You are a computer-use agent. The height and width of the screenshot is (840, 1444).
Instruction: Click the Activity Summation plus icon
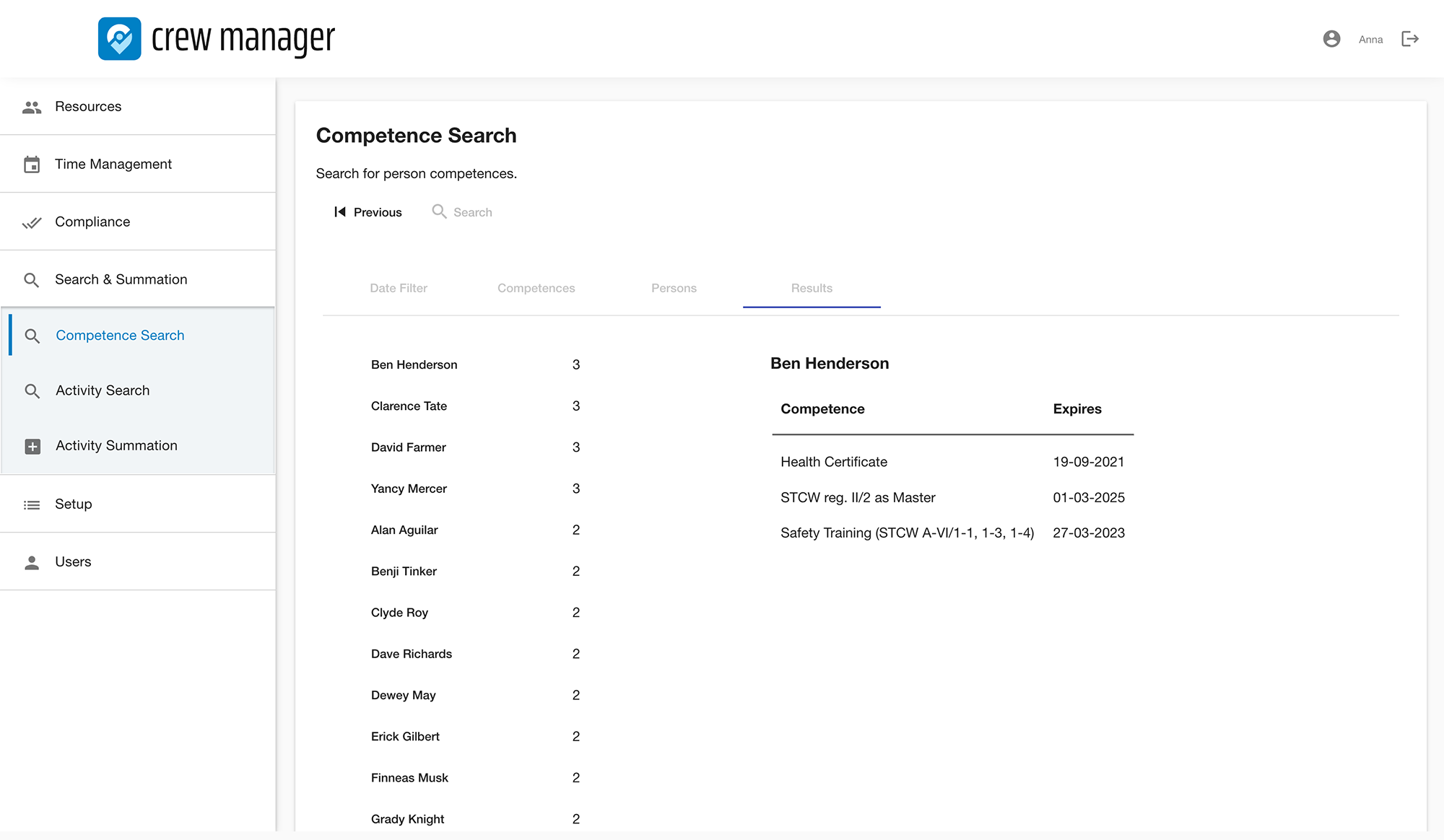click(32, 446)
